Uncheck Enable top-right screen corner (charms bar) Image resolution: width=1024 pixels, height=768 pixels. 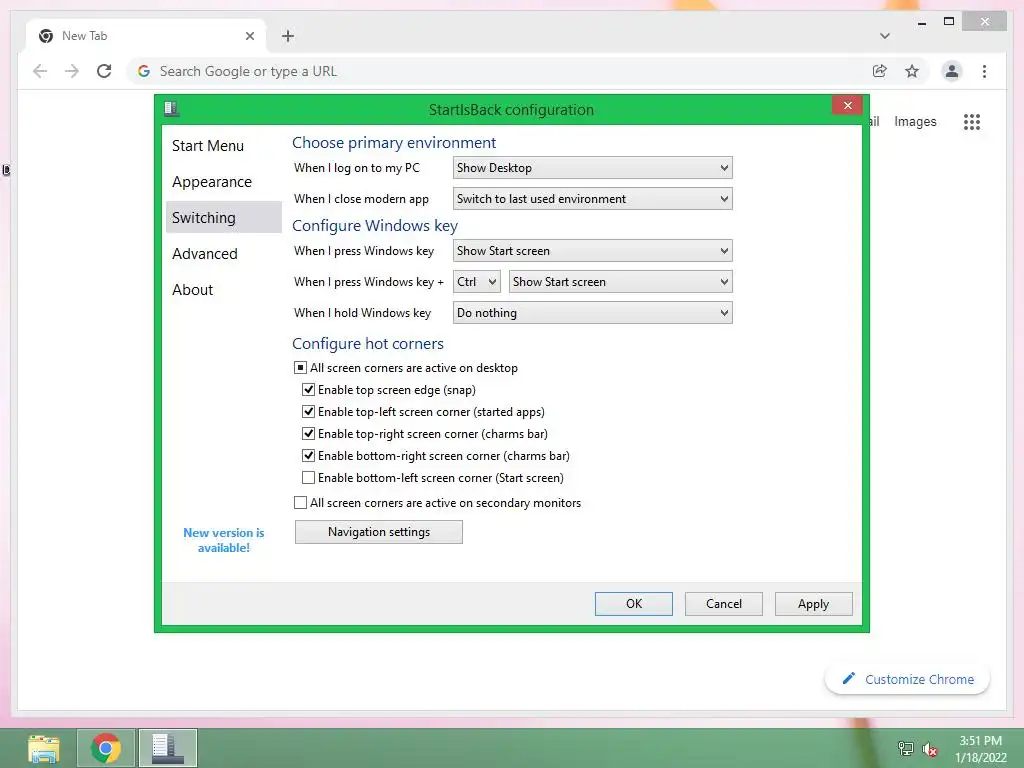click(x=308, y=434)
